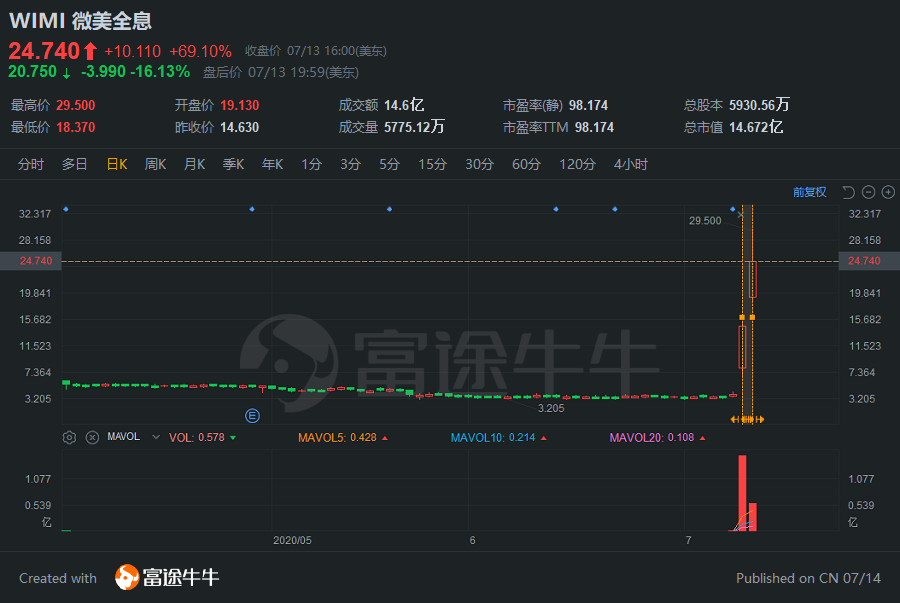
Task: Click the 最高价 29.500 value
Action: [76, 106]
